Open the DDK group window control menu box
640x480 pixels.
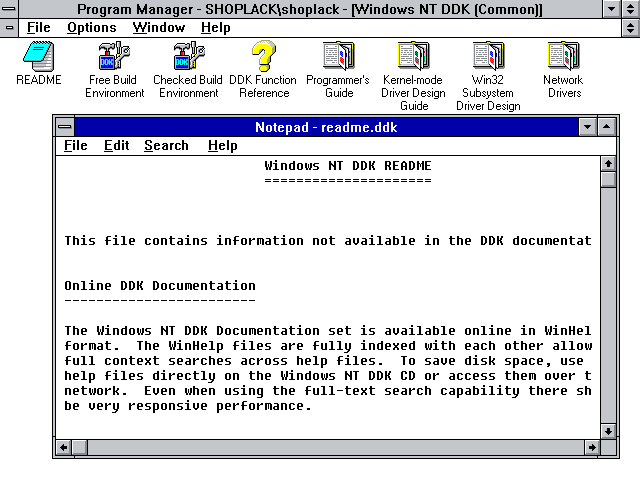coord(9,28)
